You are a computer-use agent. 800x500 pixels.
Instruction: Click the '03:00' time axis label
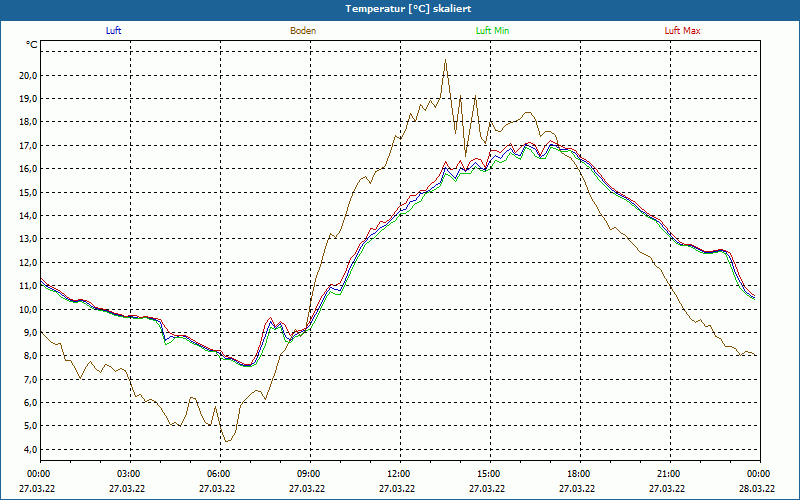coord(130,474)
